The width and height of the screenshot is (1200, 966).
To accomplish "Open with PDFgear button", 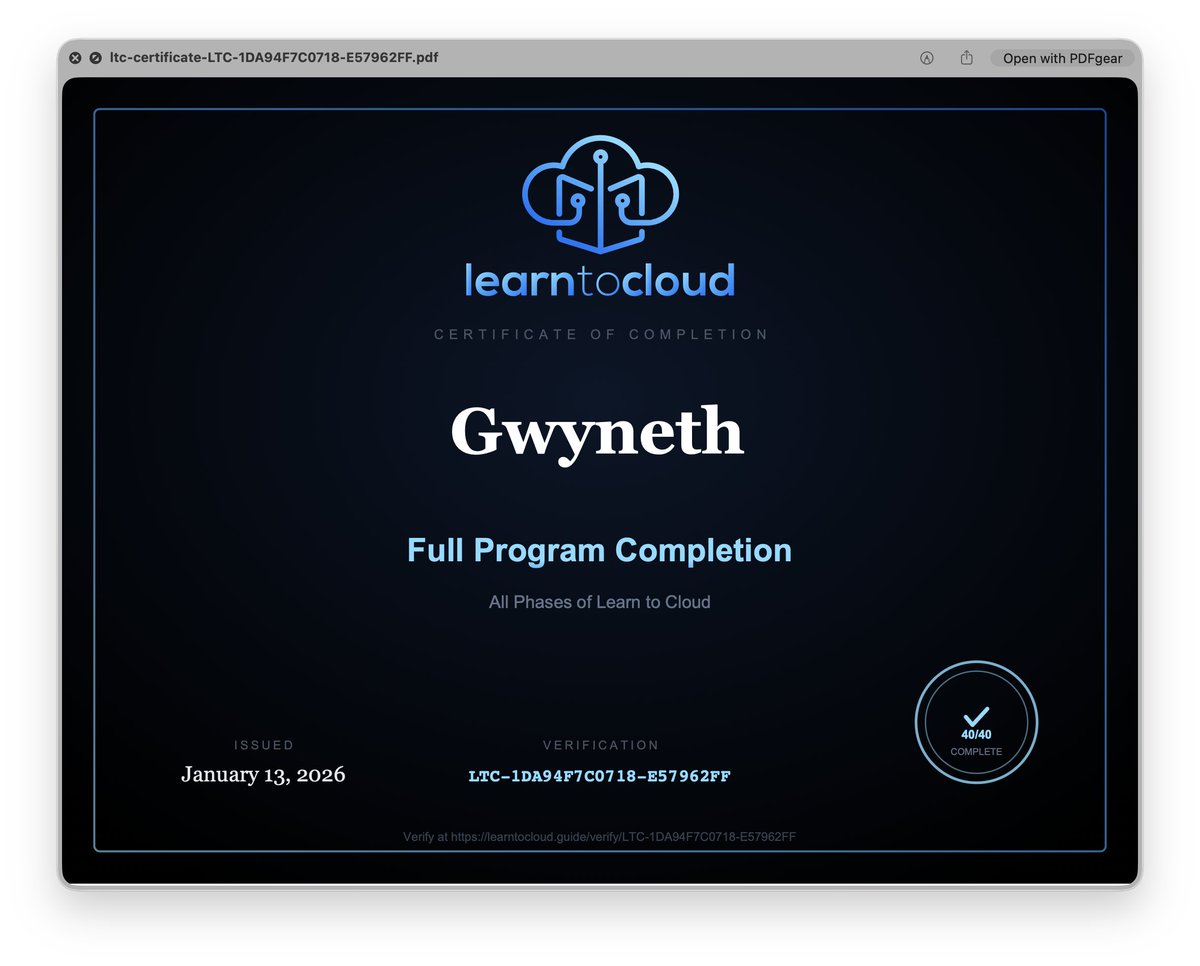I will click(1062, 58).
